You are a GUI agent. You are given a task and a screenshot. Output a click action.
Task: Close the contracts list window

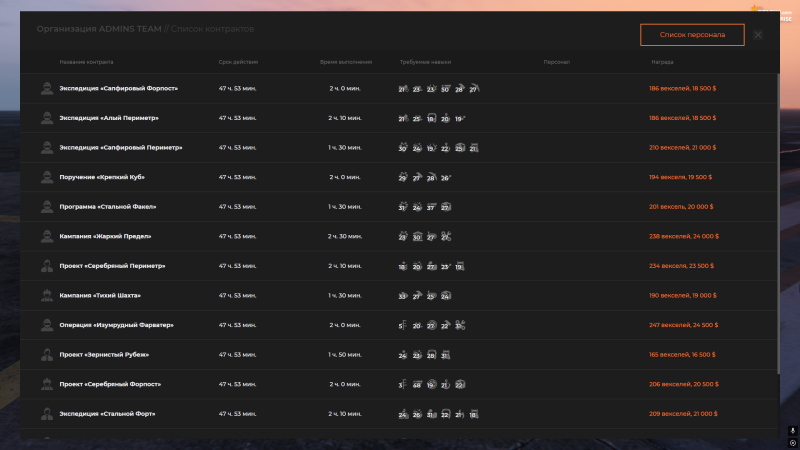tap(758, 35)
